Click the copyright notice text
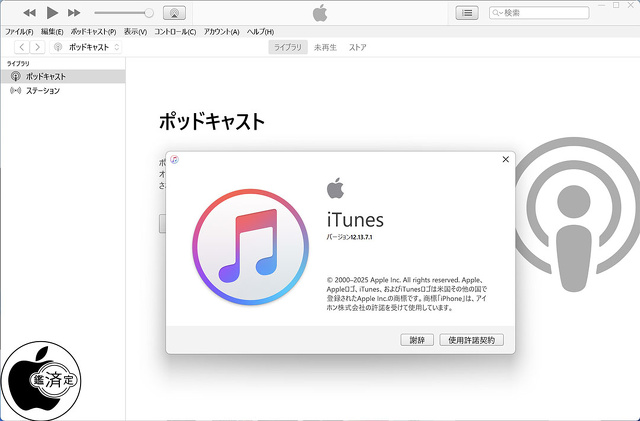Viewport: 640px width, 421px height. [407, 294]
